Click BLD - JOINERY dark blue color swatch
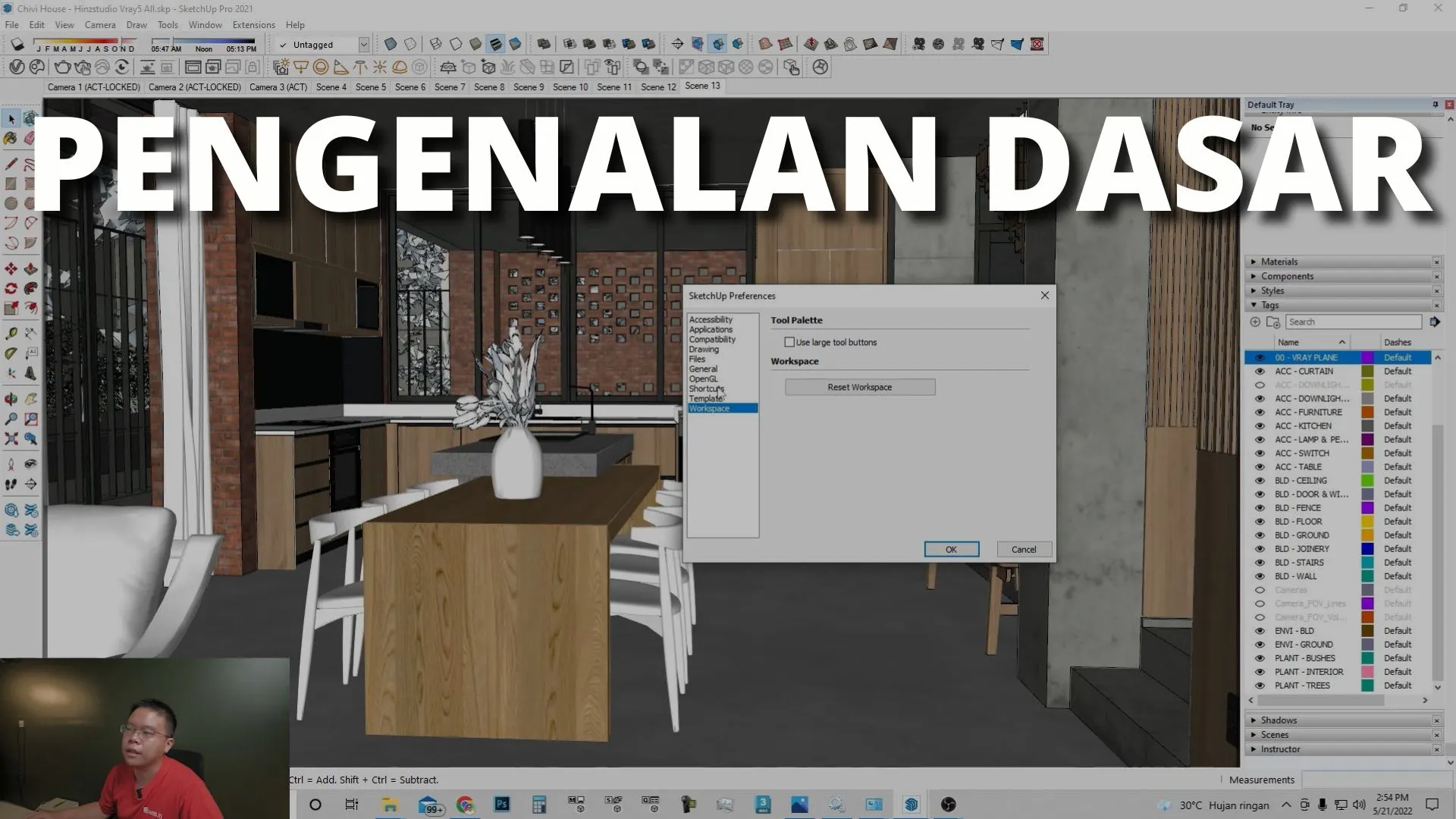Viewport: 1456px width, 819px height. pos(1367,549)
